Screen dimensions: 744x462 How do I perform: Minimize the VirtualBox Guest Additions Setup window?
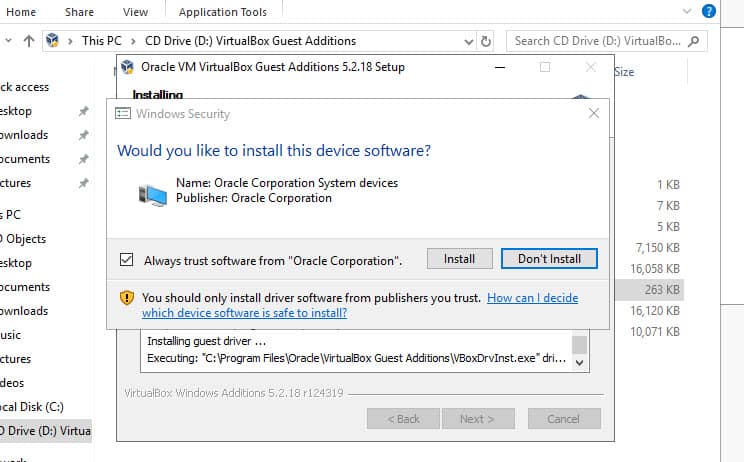click(500, 67)
